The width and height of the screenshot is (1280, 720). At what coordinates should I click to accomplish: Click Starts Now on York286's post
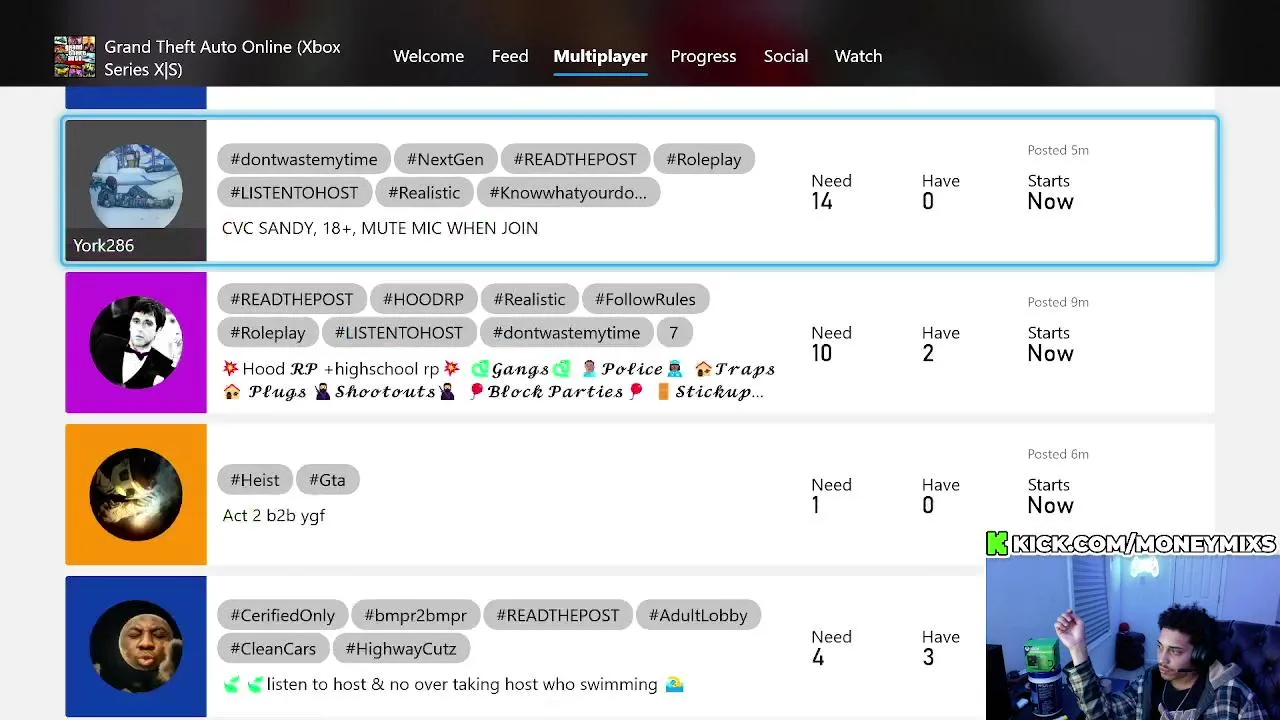click(x=1050, y=191)
